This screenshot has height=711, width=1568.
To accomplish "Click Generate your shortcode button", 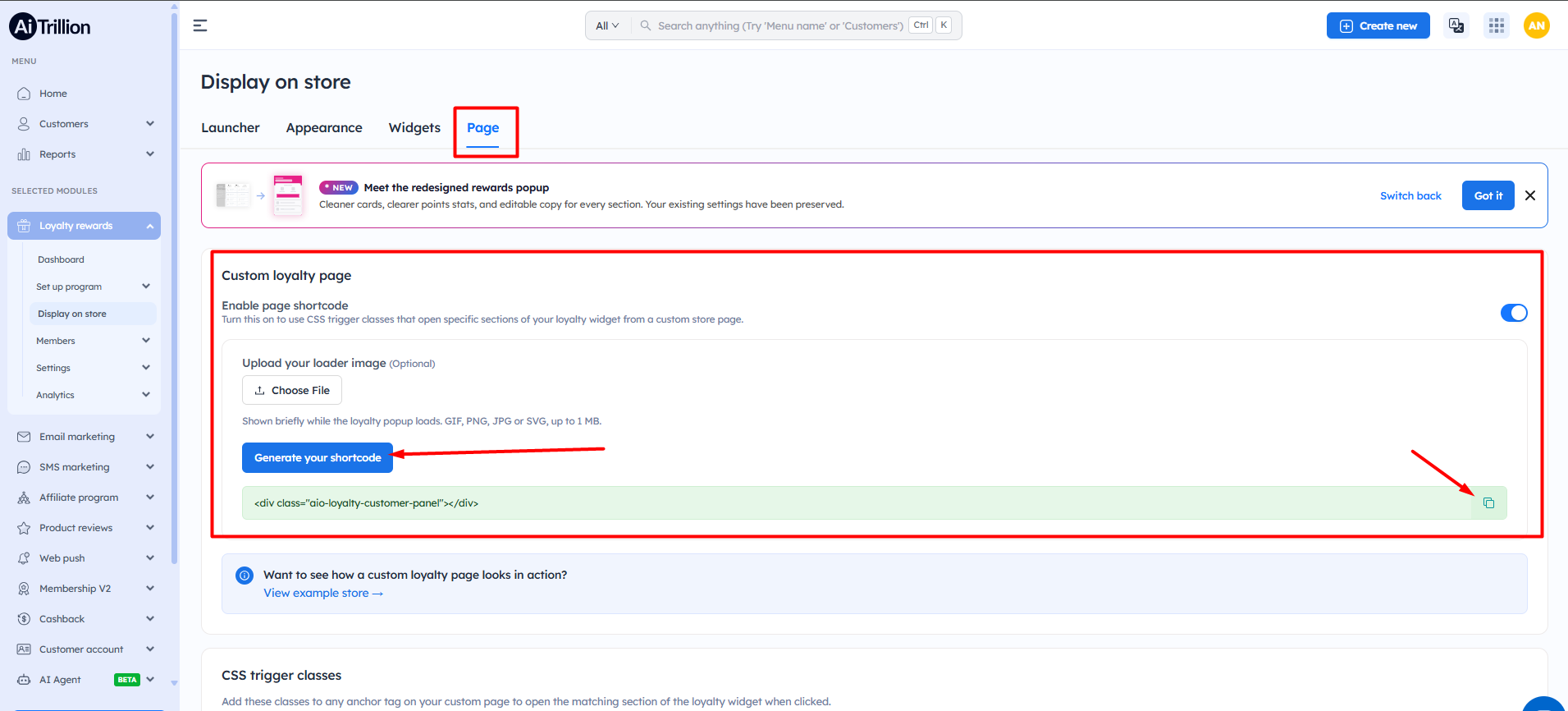I will [x=318, y=458].
